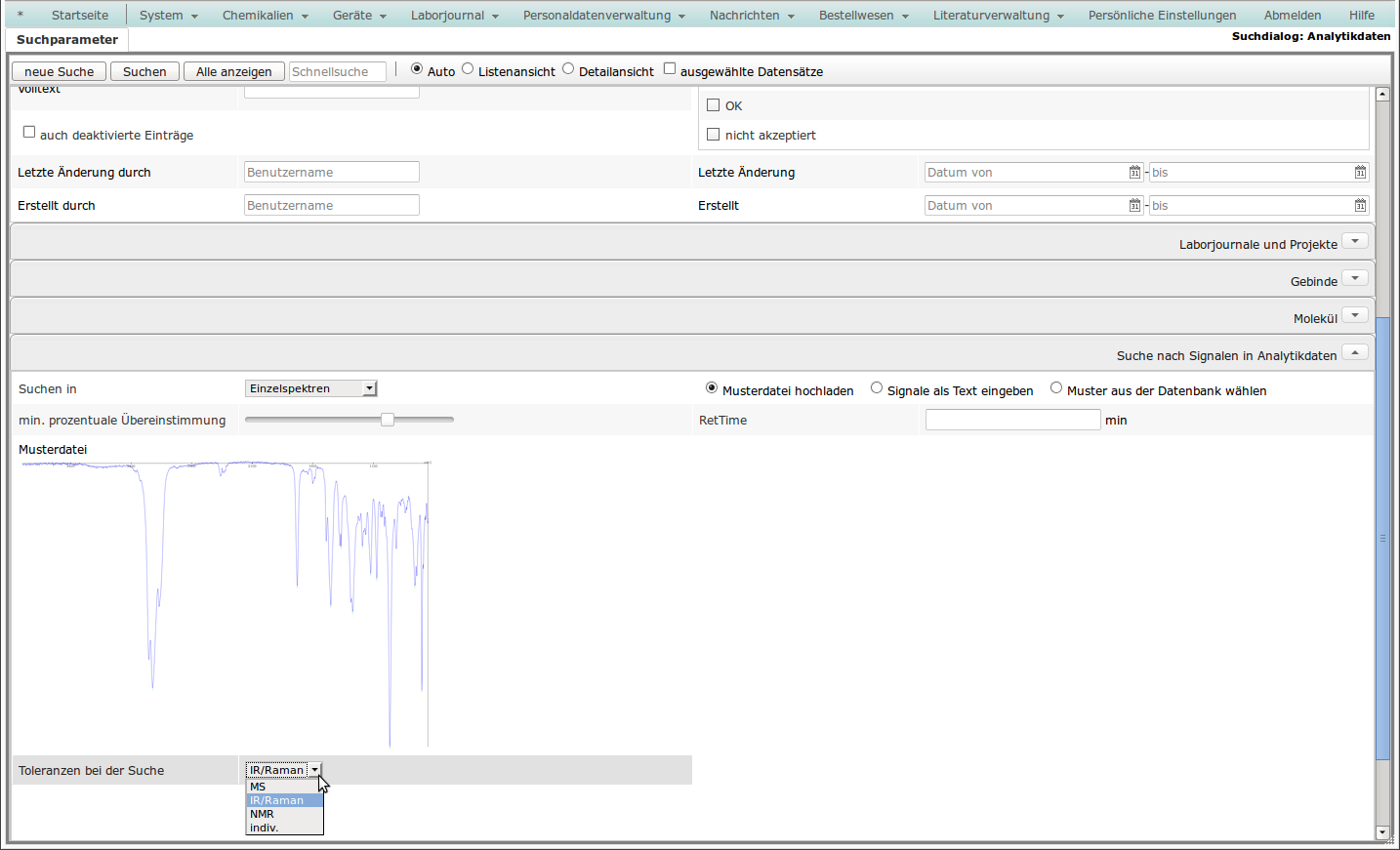Viewport: 1400px width, 850px height.
Task: Choose NMR from the tolerance dropdown list
Action: 263,814
